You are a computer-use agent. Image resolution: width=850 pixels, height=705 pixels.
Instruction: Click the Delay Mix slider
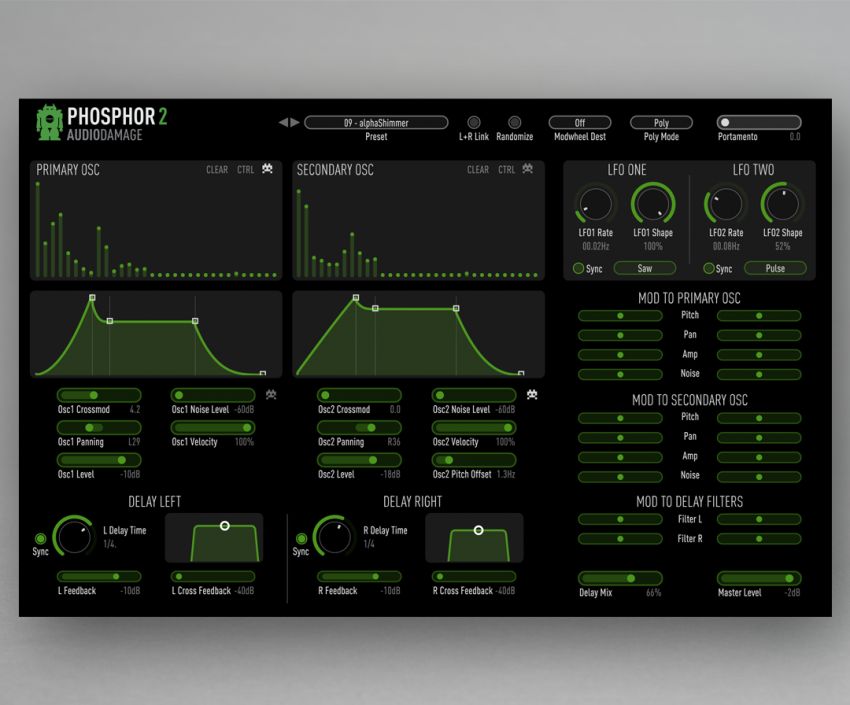620,578
